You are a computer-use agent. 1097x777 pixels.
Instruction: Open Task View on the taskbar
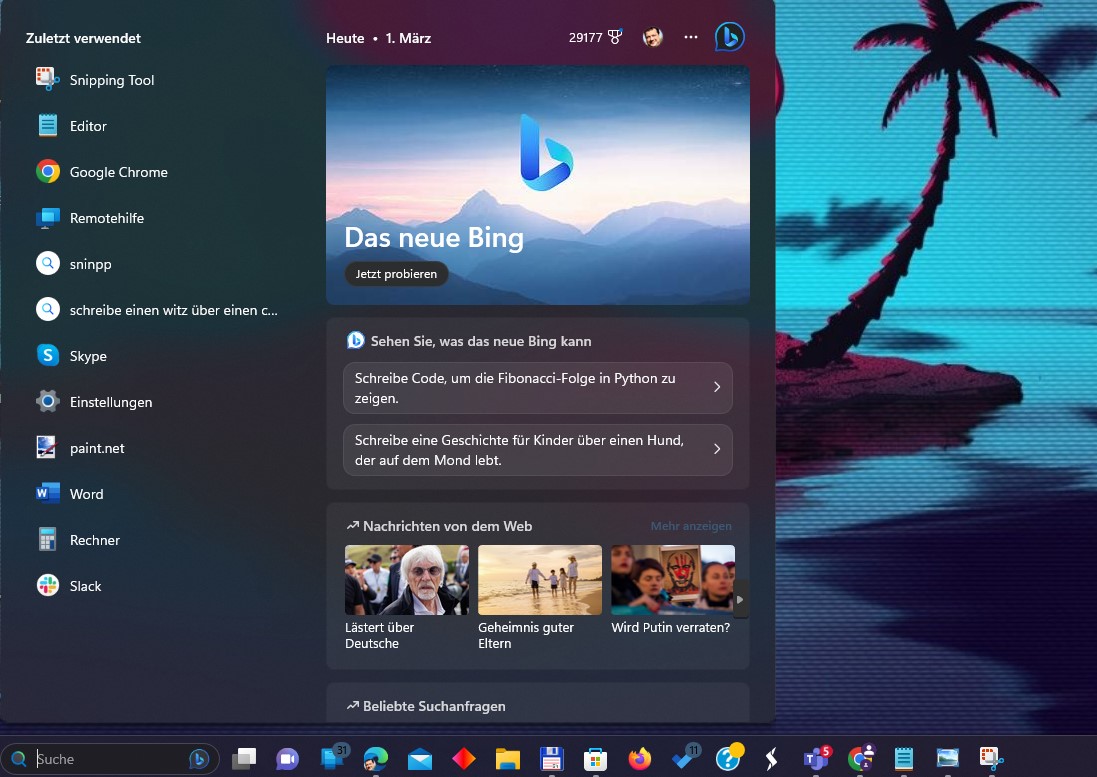[244, 759]
